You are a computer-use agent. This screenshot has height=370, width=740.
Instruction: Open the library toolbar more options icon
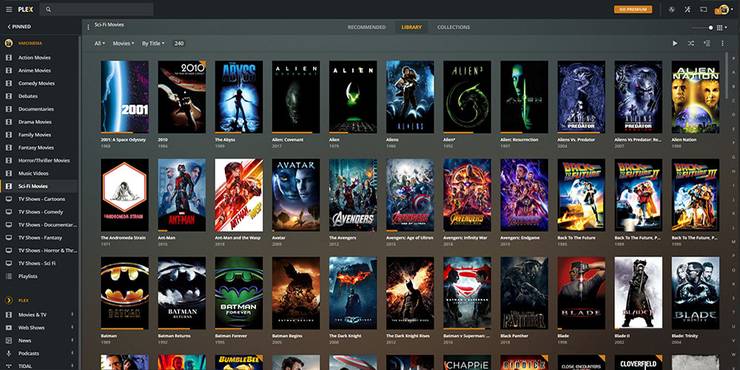pyautogui.click(x=722, y=43)
